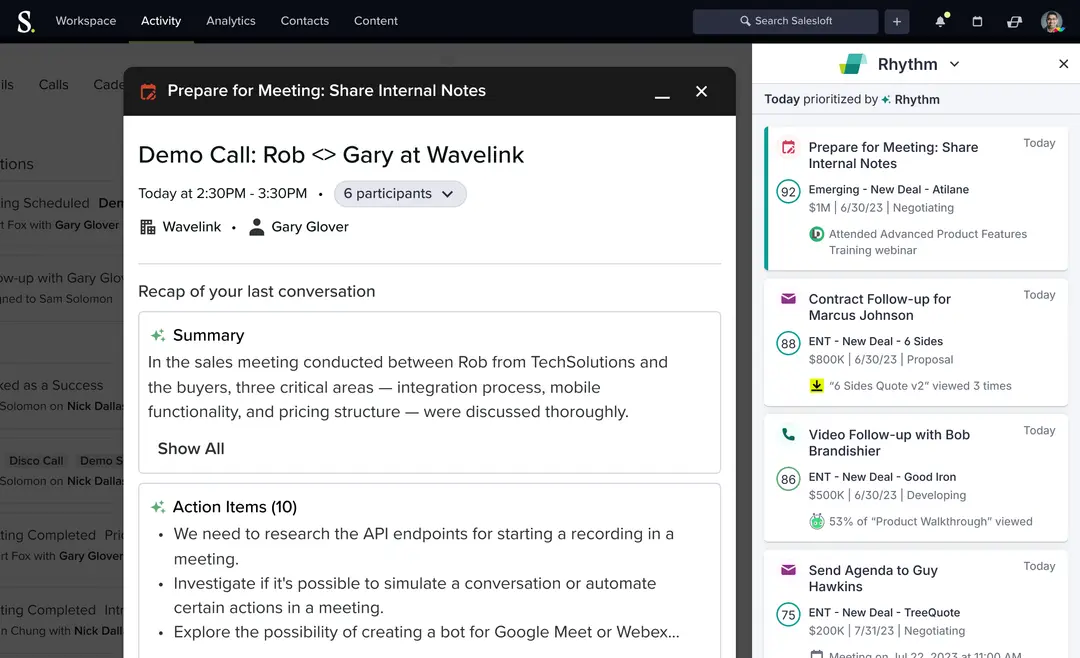Open the notifications bell
This screenshot has width=1080, height=658.
pyautogui.click(x=941, y=21)
